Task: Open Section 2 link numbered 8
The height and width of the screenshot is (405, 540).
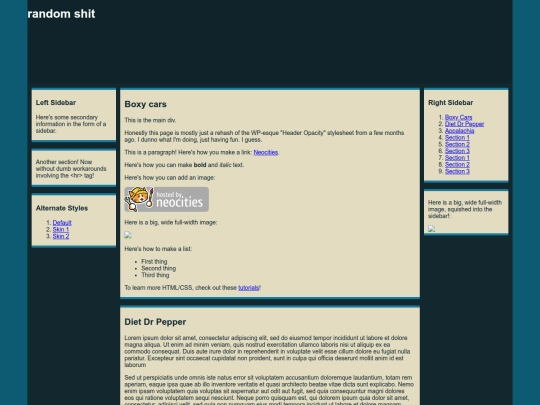Action: [457, 165]
